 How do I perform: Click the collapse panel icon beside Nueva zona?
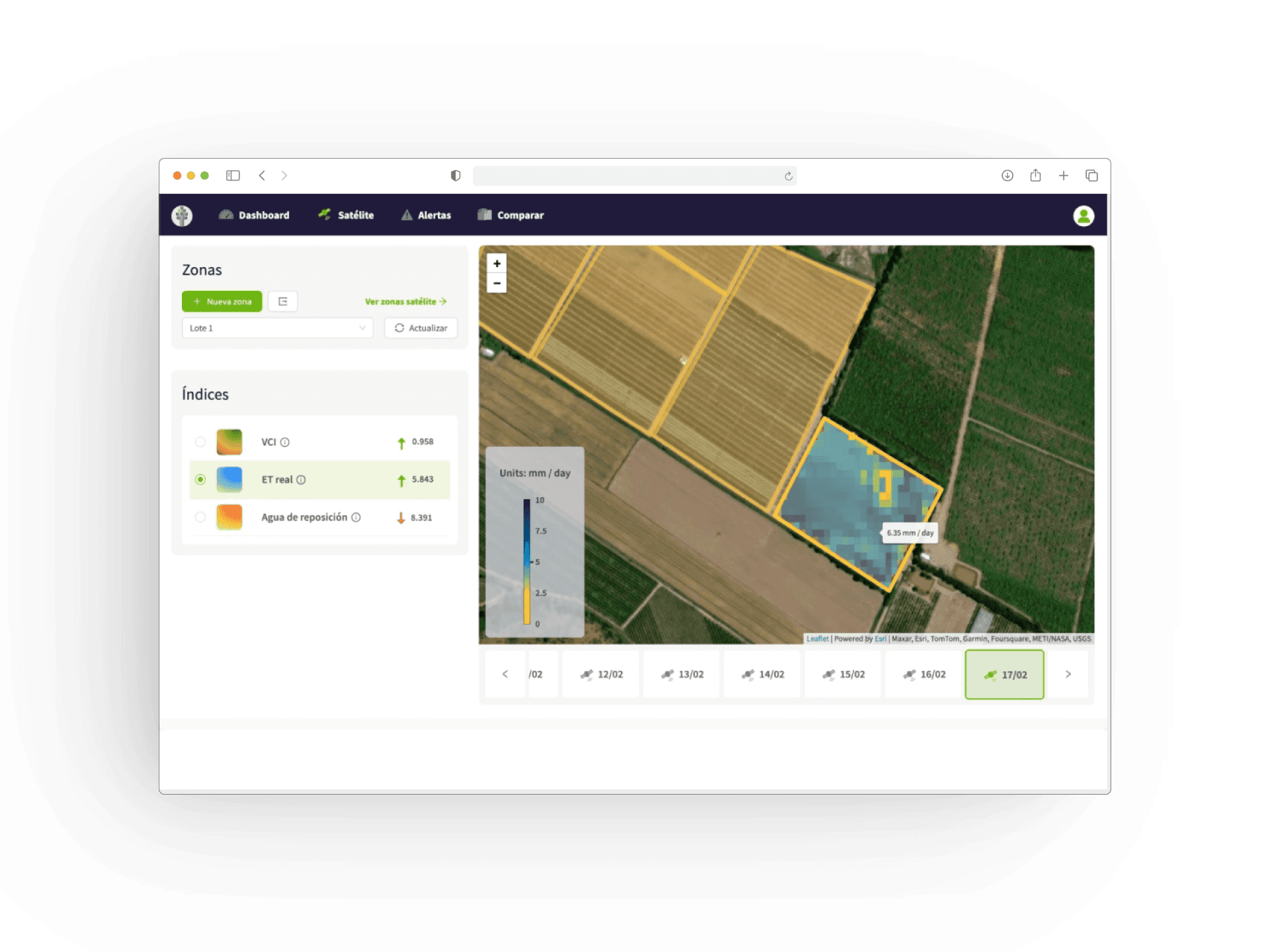(283, 301)
